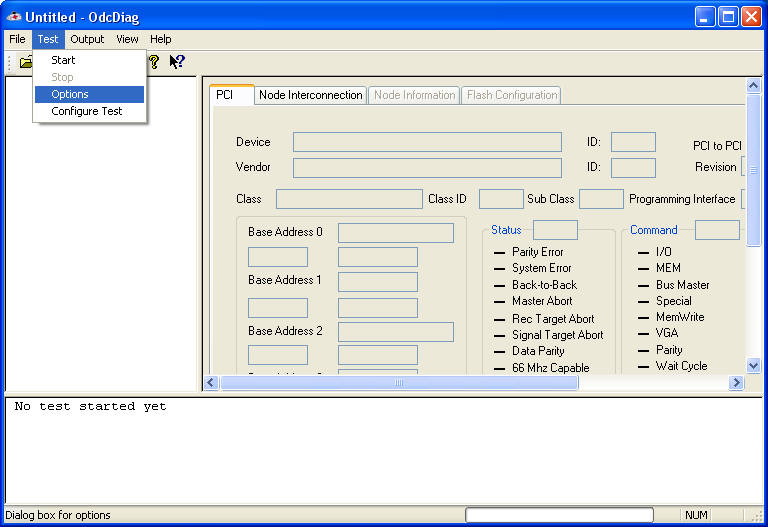The height and width of the screenshot is (527, 768).
Task: Click the status bar progress field
Action: (559, 515)
